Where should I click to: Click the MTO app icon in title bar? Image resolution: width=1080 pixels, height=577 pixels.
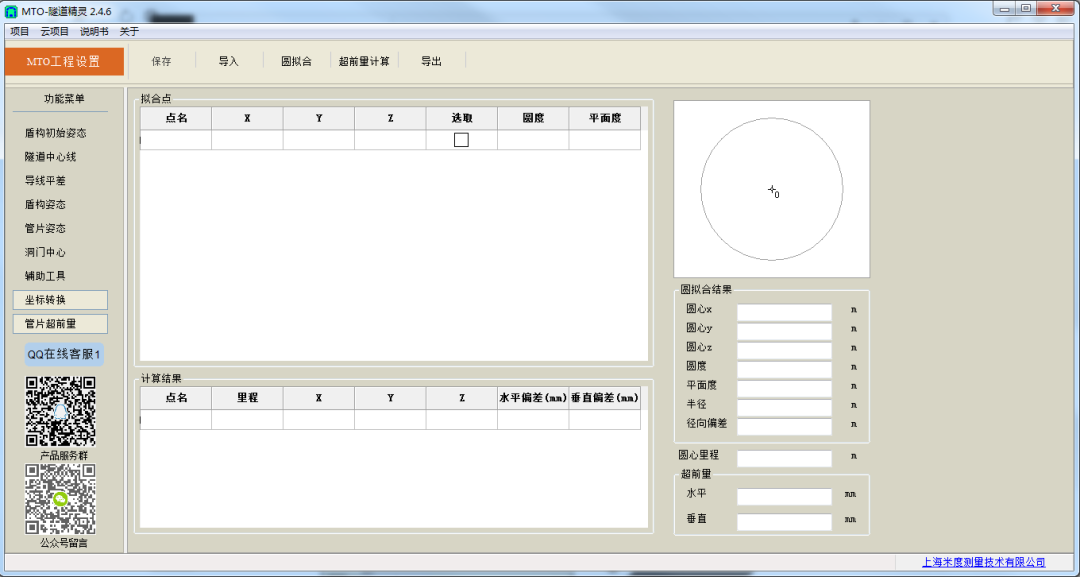point(12,11)
